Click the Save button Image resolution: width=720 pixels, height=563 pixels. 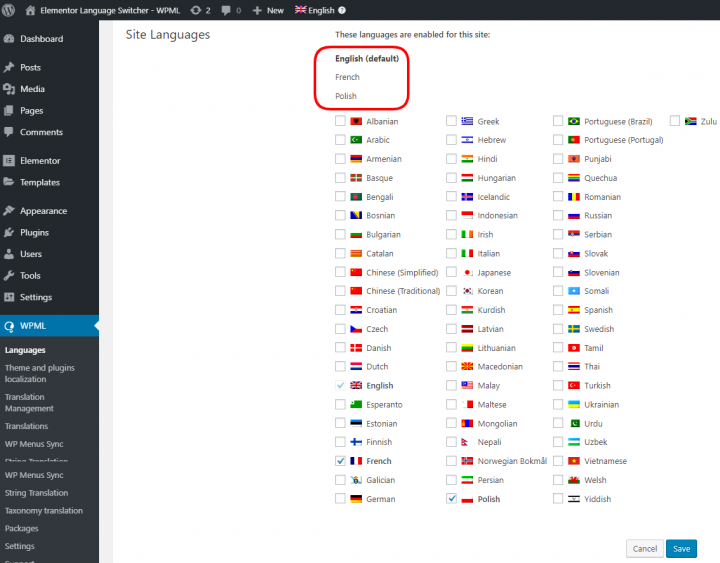[x=681, y=549]
